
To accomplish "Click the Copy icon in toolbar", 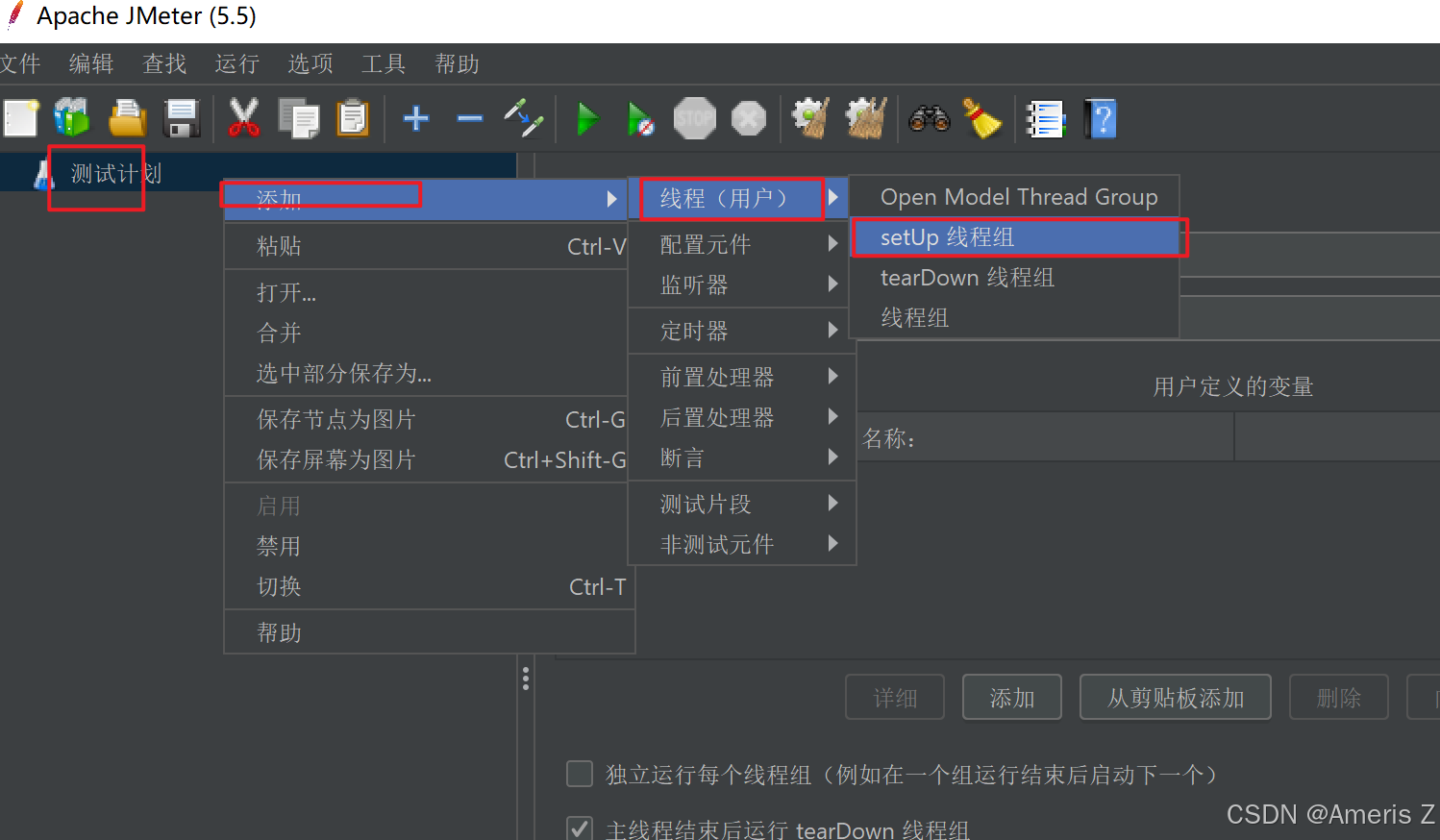I will 298,119.
